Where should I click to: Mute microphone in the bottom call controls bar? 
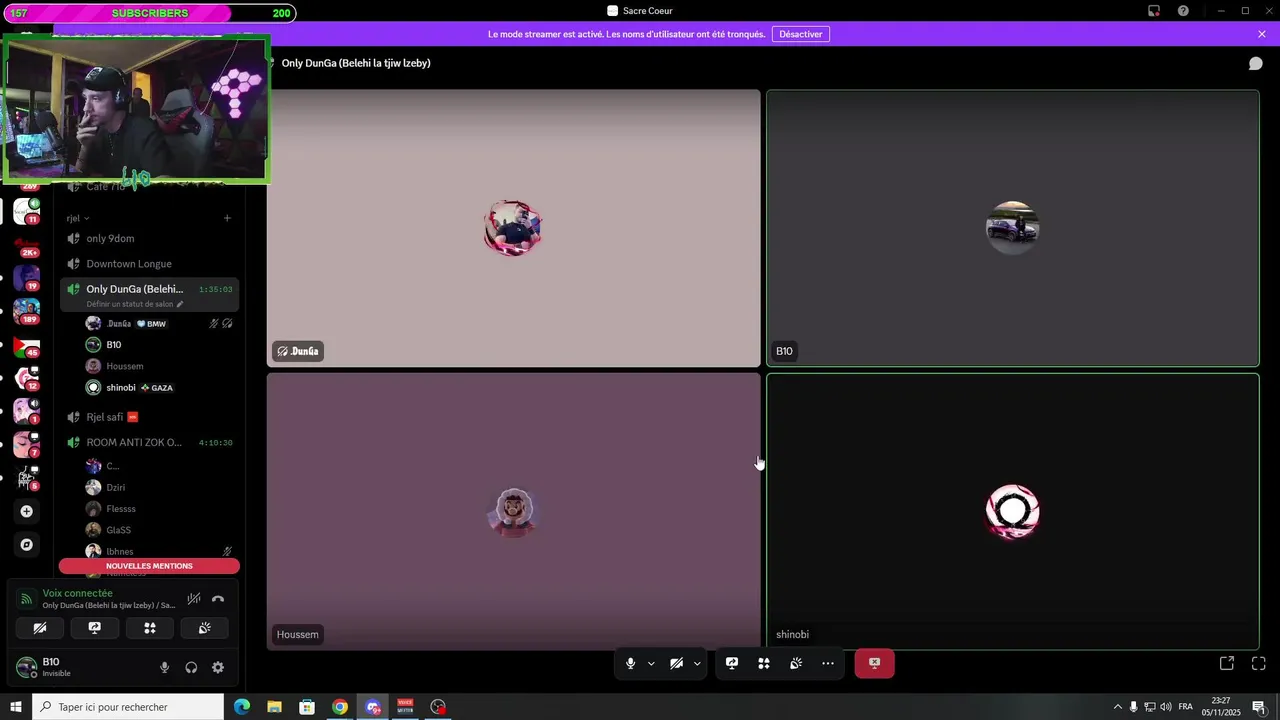[x=630, y=663]
